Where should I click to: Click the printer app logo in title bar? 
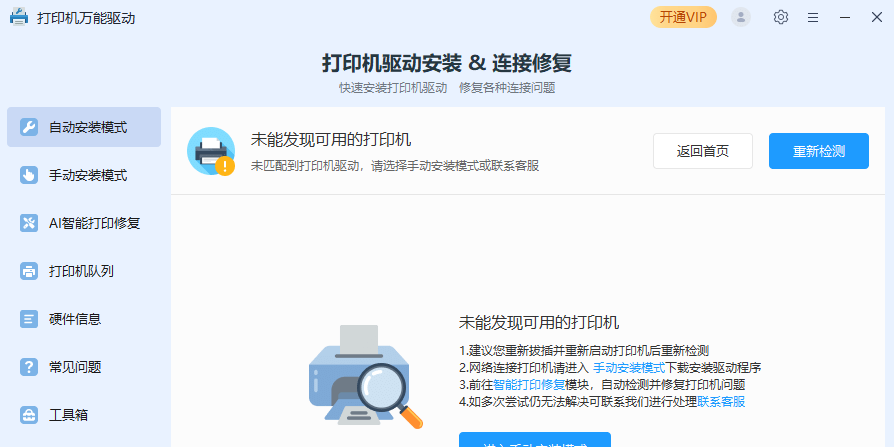tap(19, 17)
